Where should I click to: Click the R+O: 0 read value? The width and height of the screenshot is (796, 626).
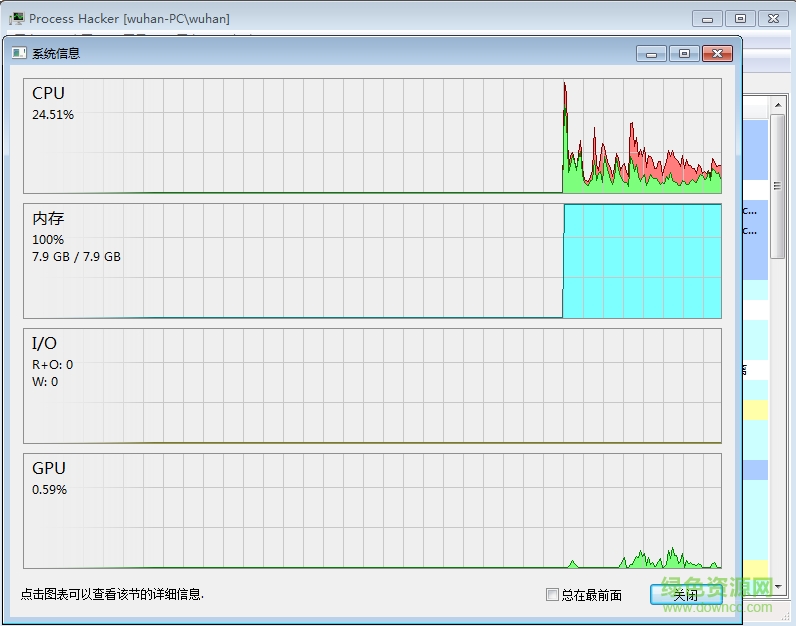(x=52, y=365)
